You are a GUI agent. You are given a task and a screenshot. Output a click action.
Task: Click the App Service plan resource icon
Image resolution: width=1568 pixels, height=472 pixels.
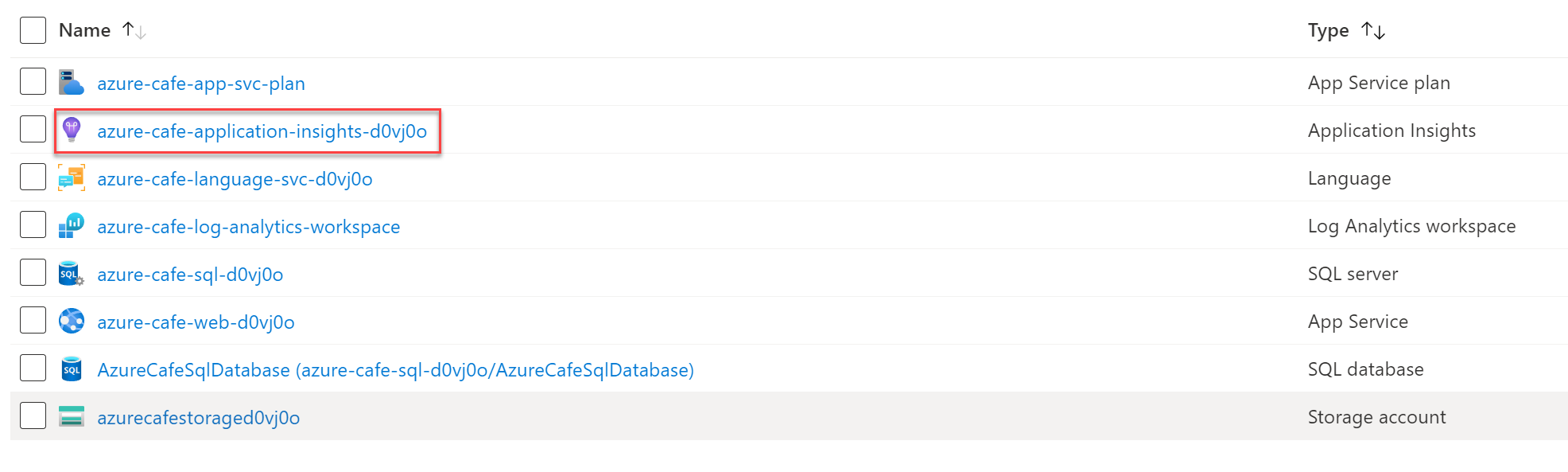(72, 83)
